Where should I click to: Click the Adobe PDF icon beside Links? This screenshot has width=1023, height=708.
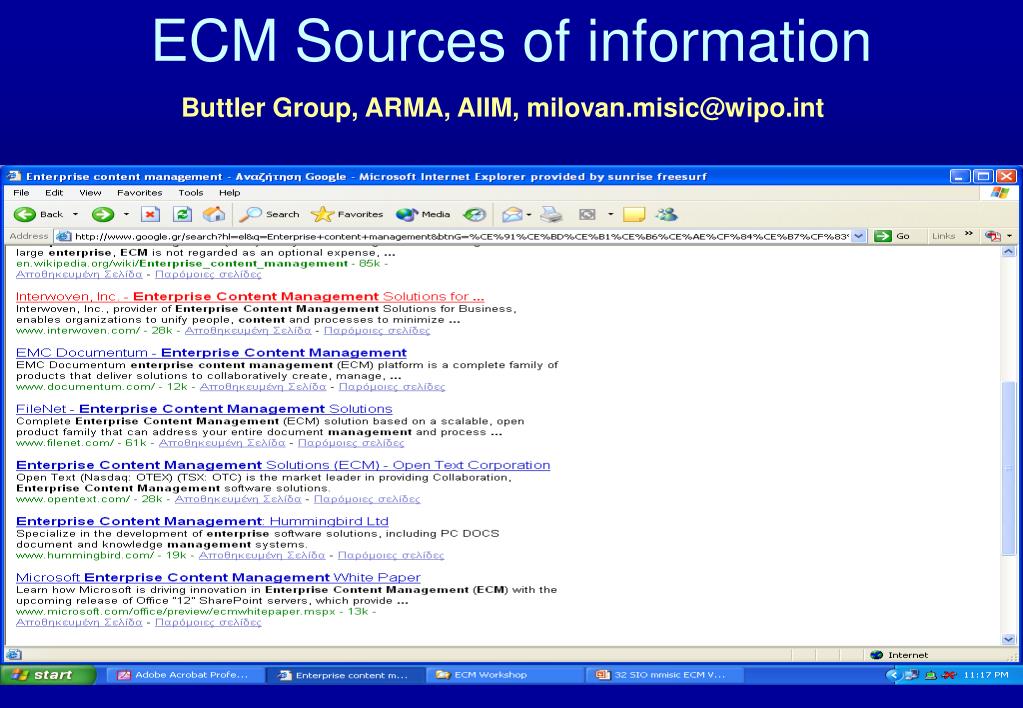click(993, 236)
